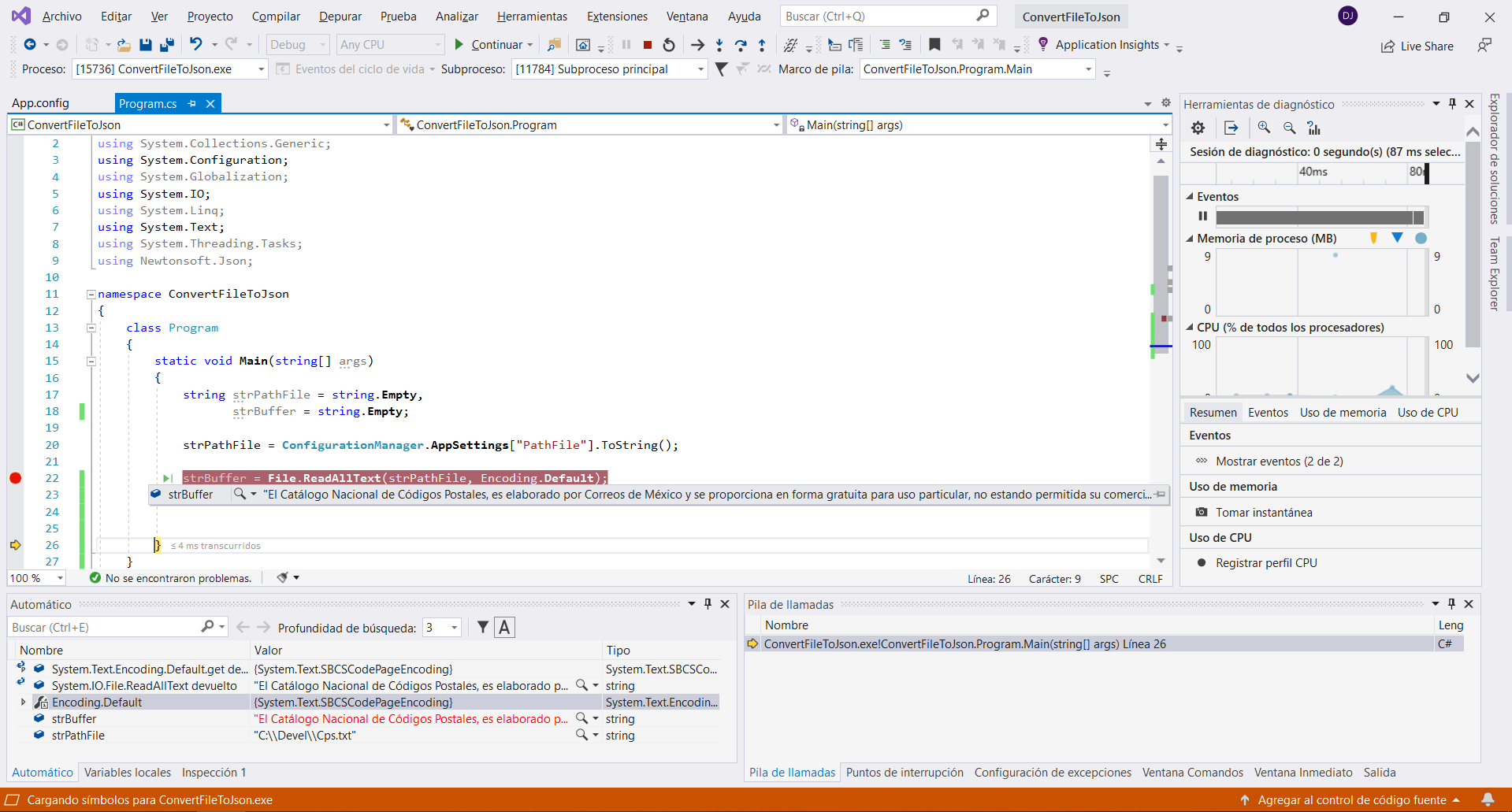Click the Step Into debug arrow
The image size is (1512, 812).
click(x=719, y=45)
